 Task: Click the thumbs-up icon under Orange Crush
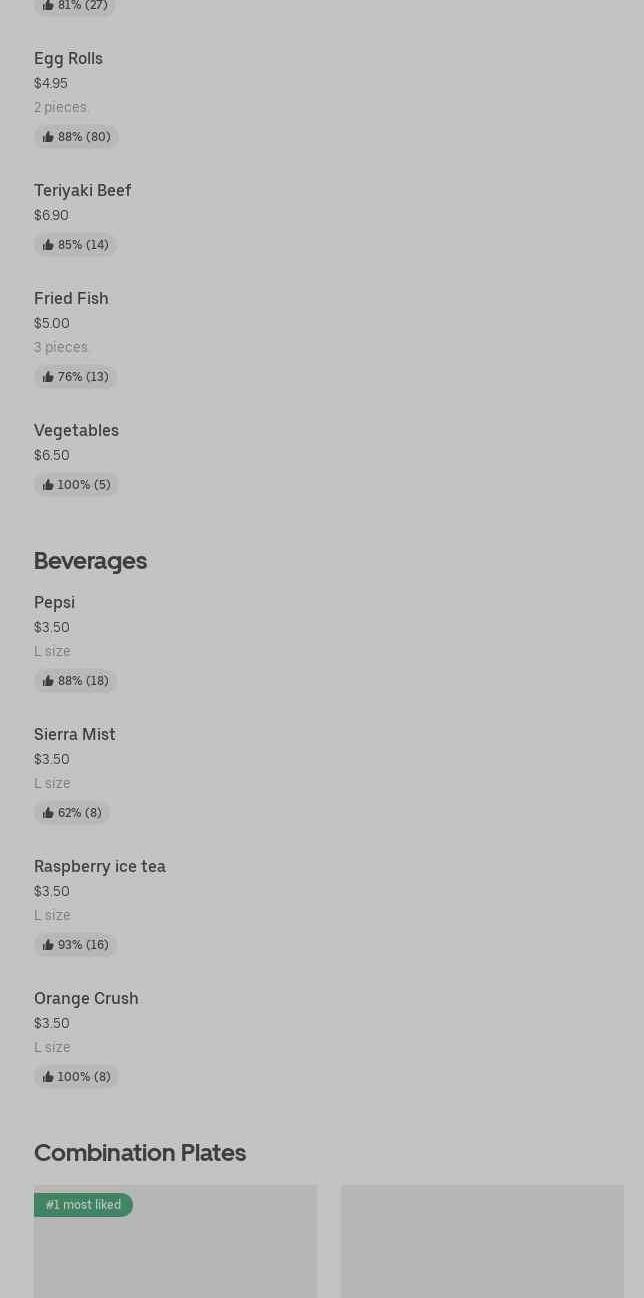coord(48,1077)
